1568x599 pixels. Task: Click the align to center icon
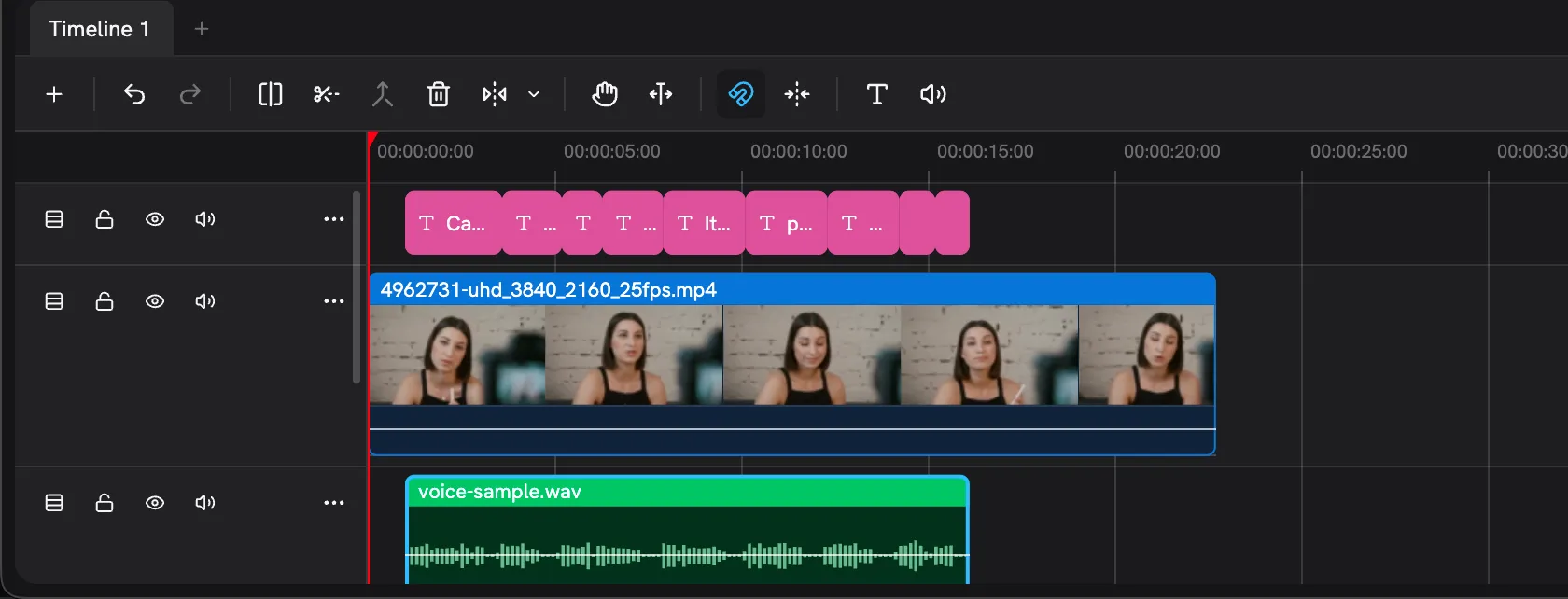(797, 94)
